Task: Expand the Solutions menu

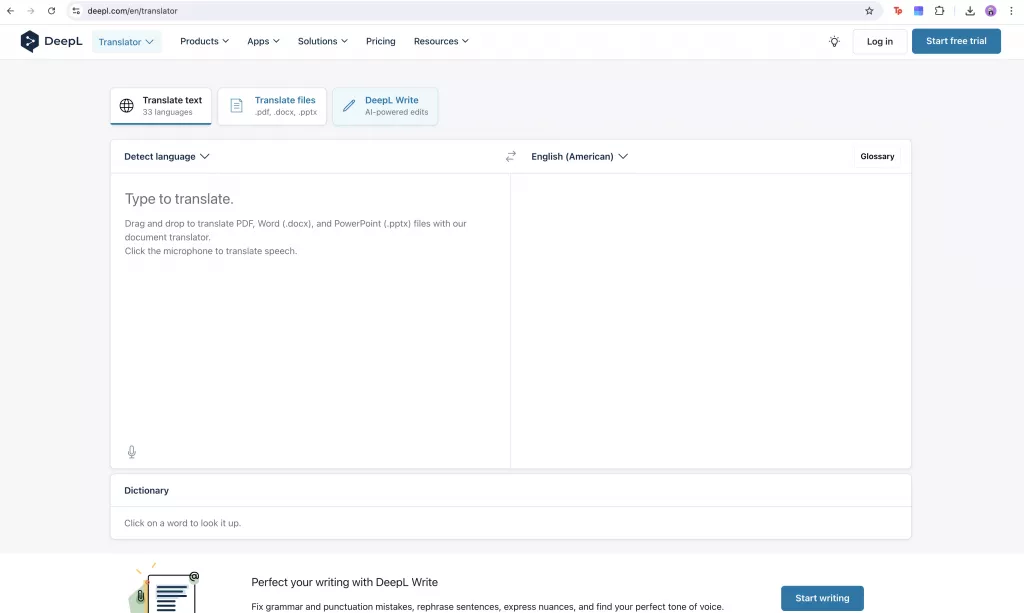Action: click(323, 41)
